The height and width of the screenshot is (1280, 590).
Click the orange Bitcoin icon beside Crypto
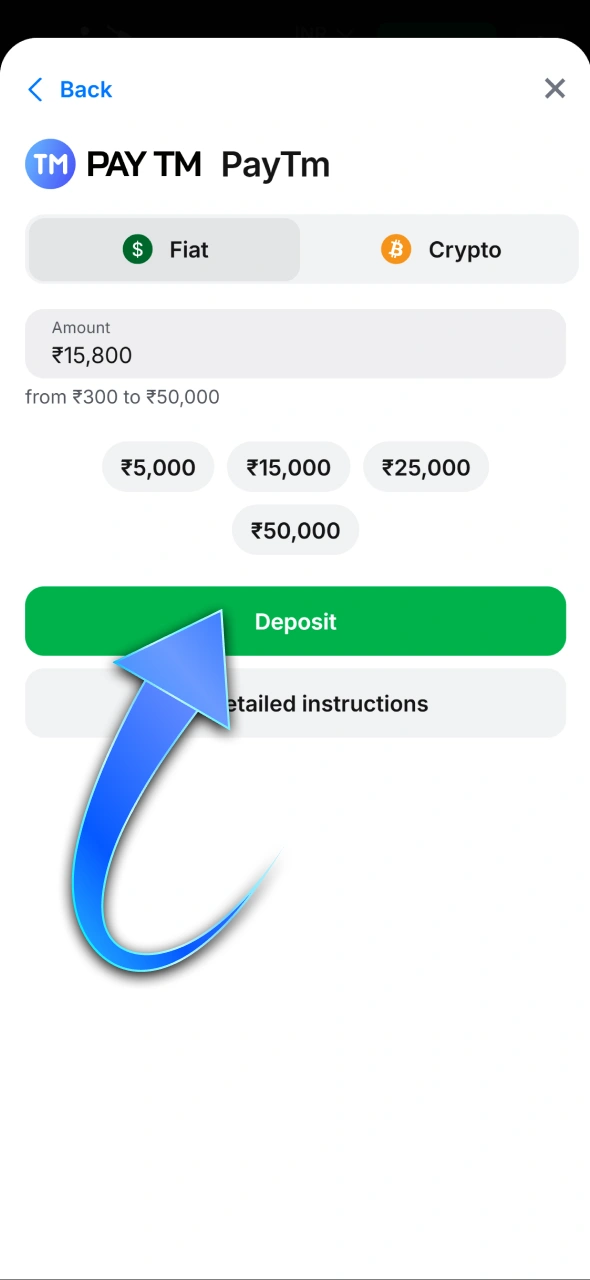[x=396, y=249]
